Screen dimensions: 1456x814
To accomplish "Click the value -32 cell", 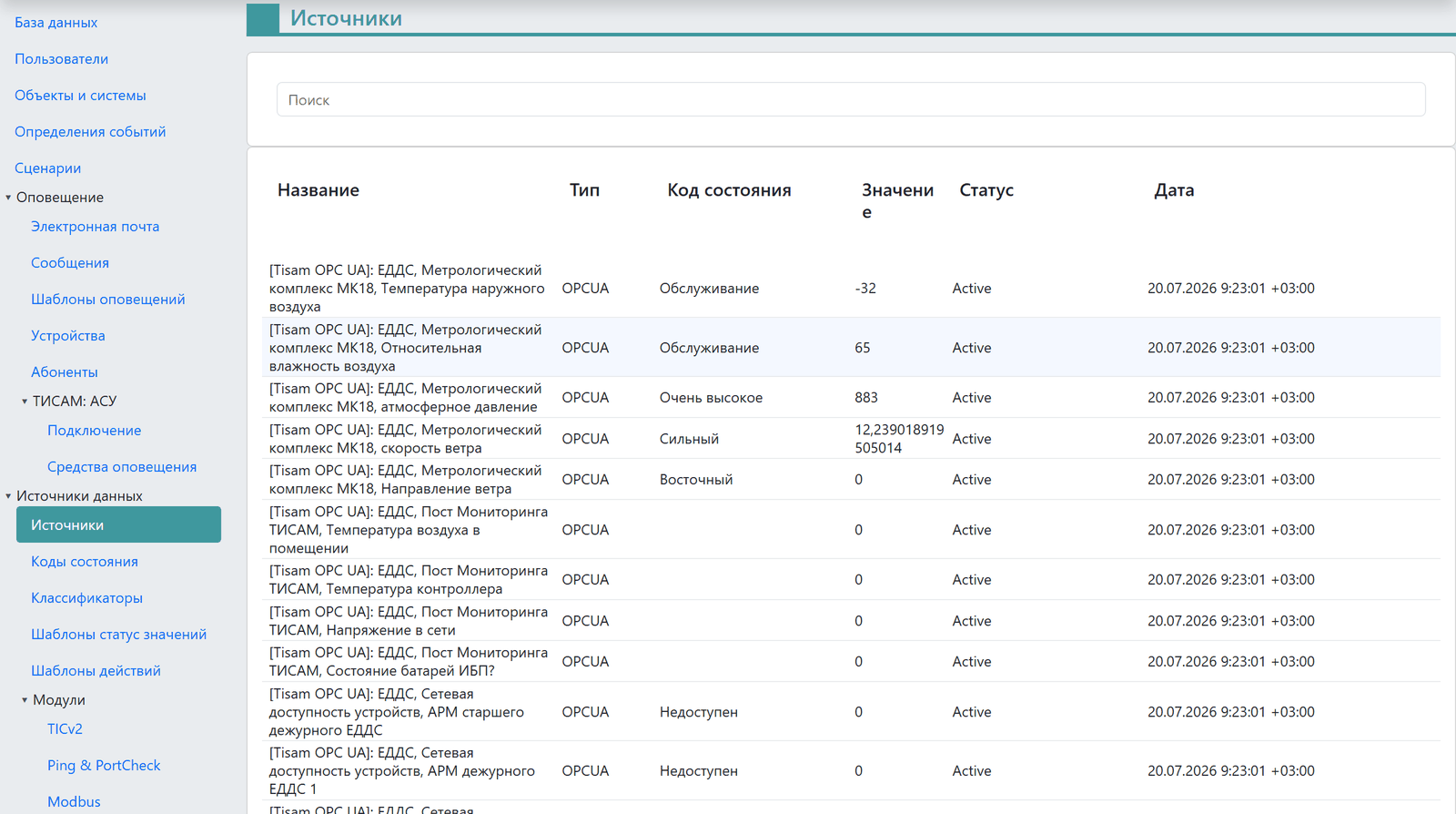I will (865, 288).
